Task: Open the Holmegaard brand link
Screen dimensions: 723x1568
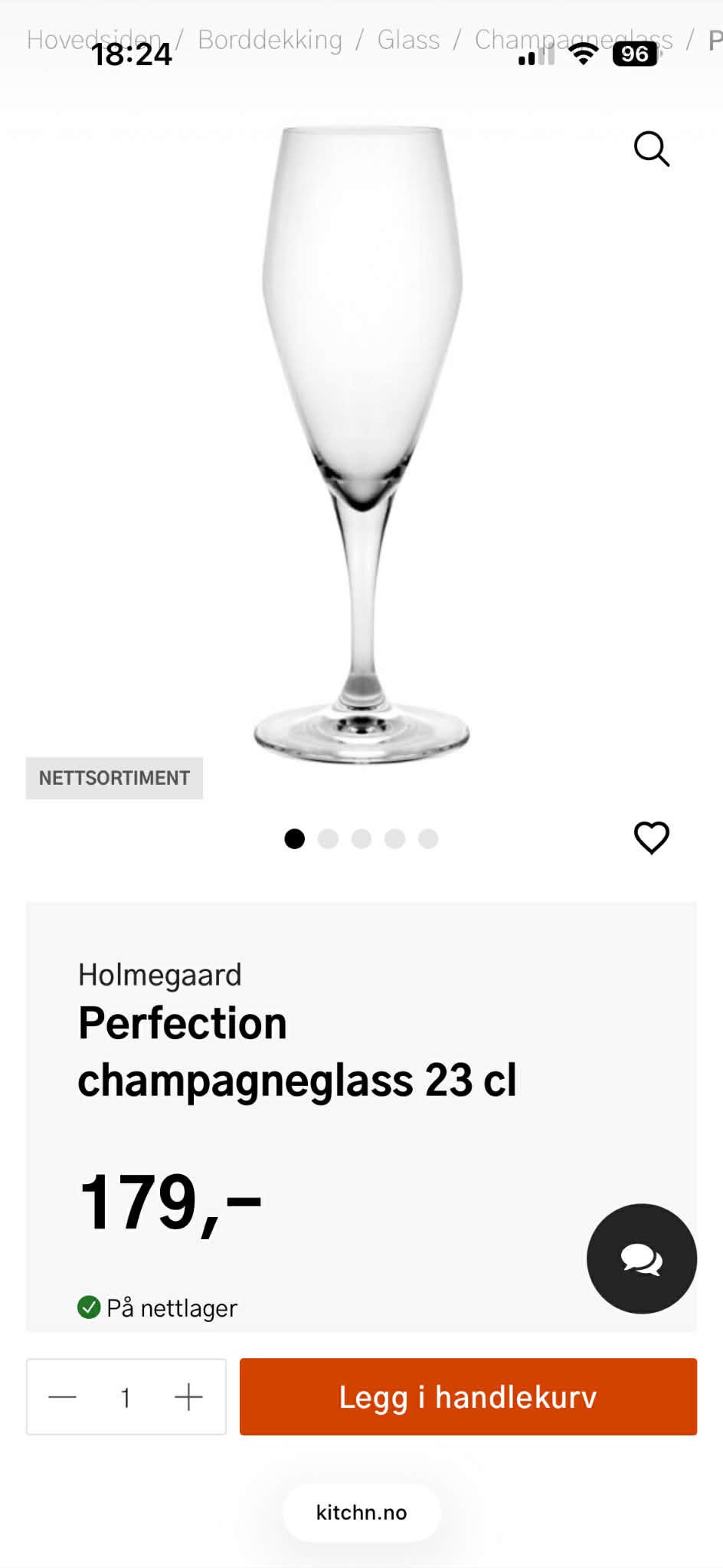Action: point(159,975)
